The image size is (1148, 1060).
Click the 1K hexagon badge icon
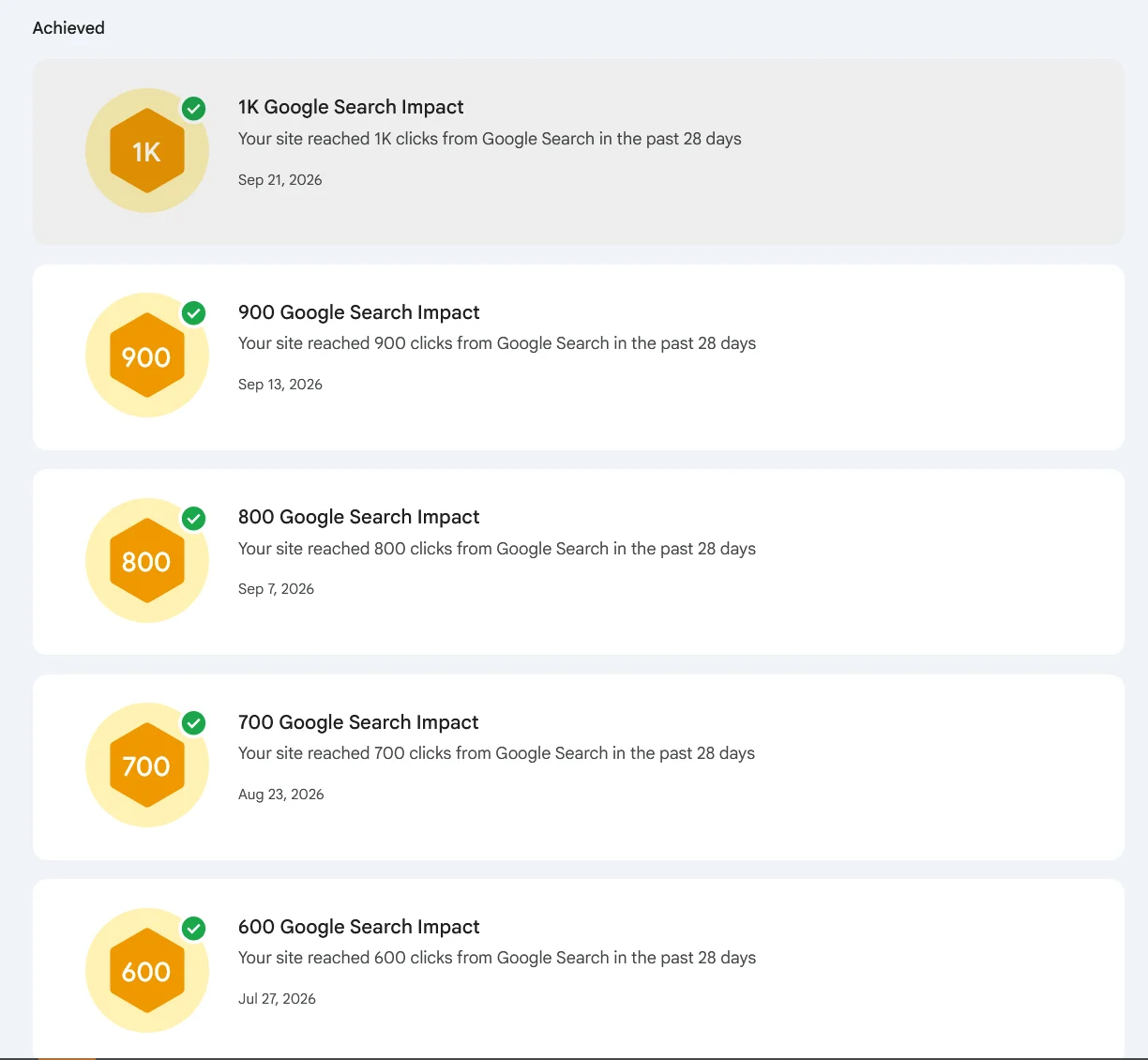[x=147, y=151]
